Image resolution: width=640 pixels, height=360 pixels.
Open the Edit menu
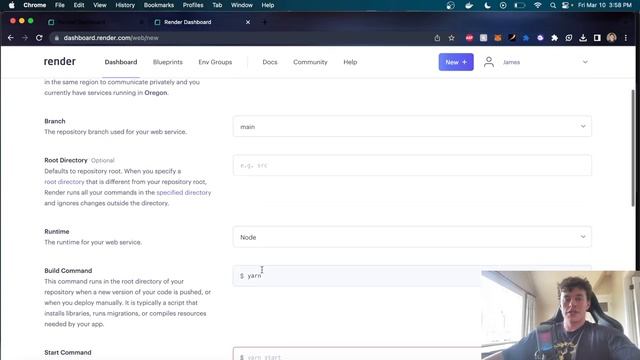click(79, 5)
